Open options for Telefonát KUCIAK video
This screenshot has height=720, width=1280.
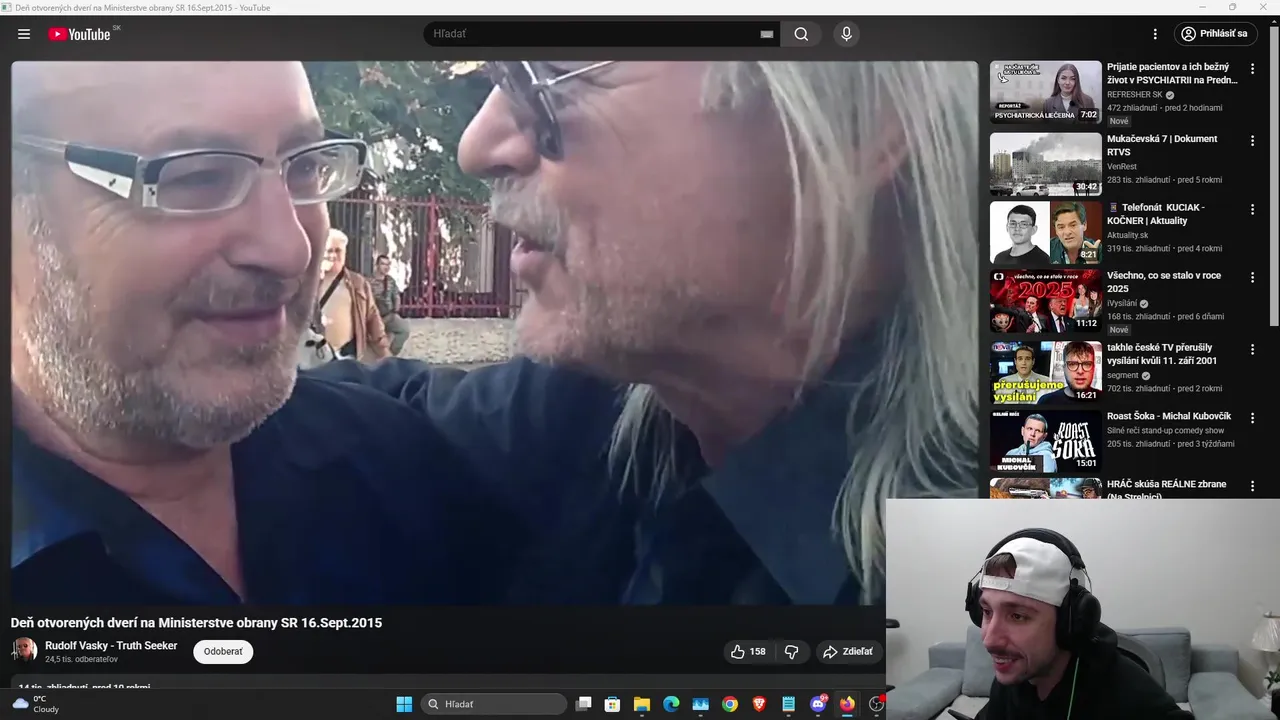point(1252,210)
